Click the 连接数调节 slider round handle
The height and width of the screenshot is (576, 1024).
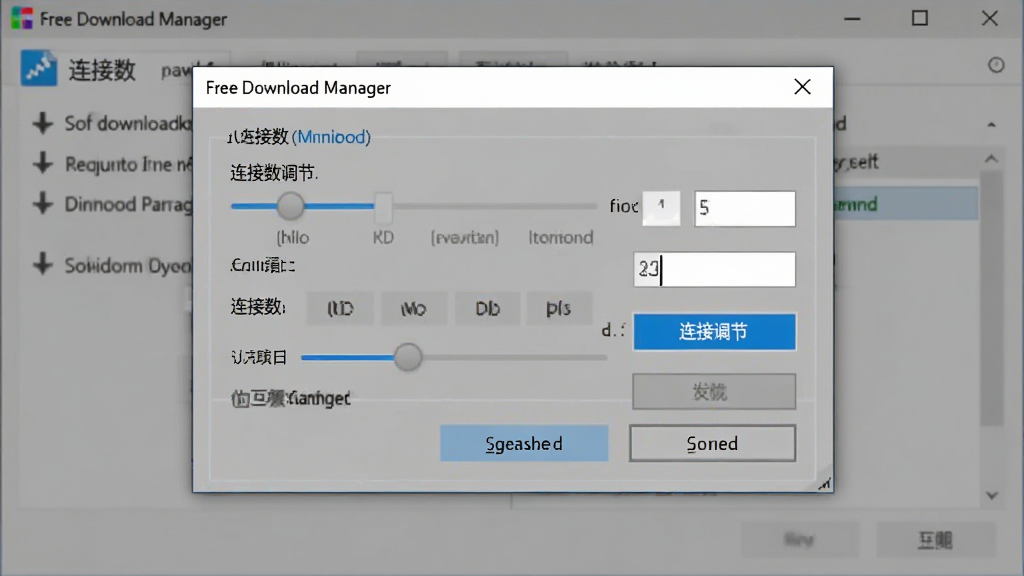(290, 206)
